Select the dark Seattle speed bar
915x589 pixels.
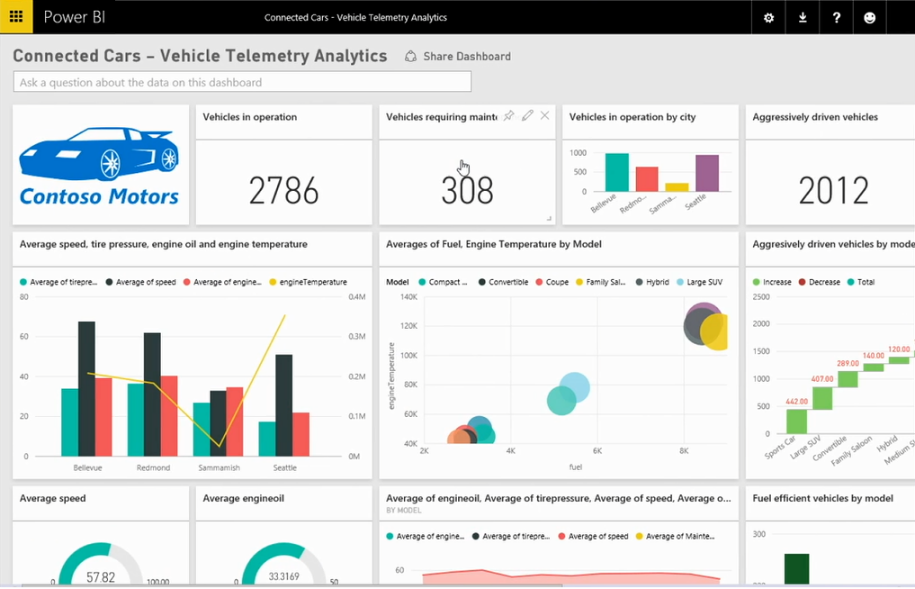click(x=284, y=405)
